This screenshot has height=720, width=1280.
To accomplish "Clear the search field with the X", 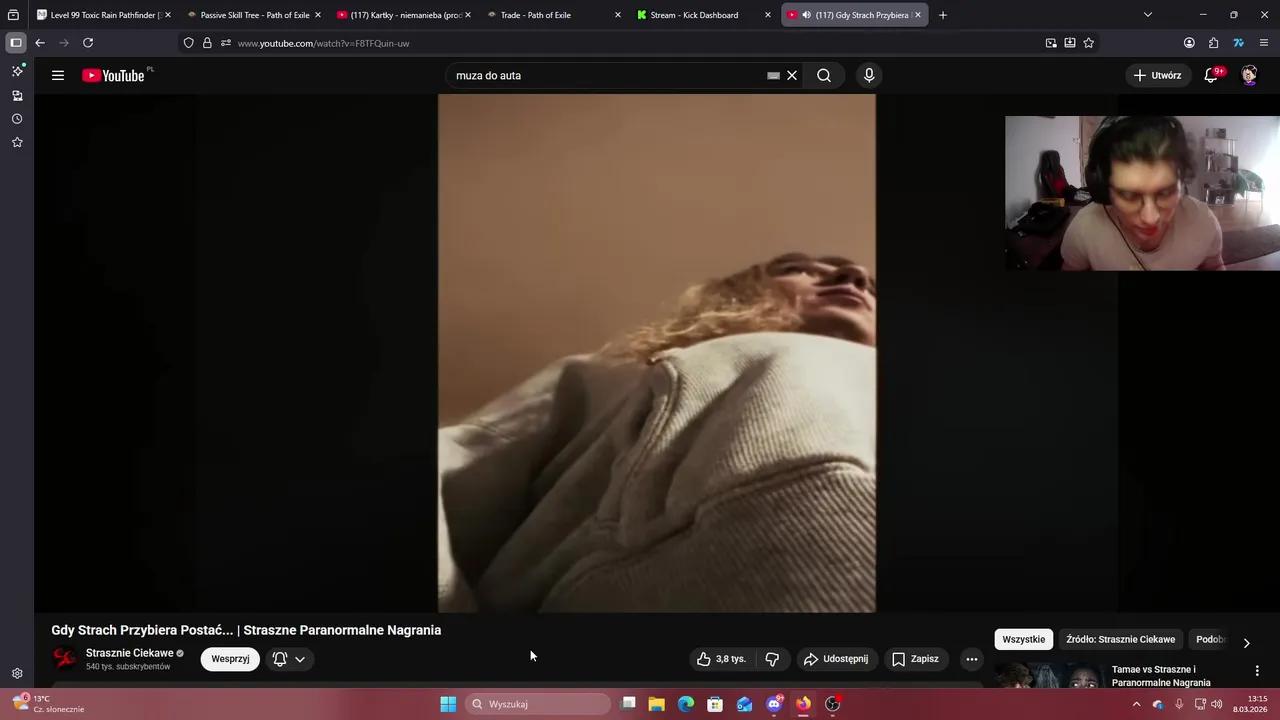I will 792,75.
